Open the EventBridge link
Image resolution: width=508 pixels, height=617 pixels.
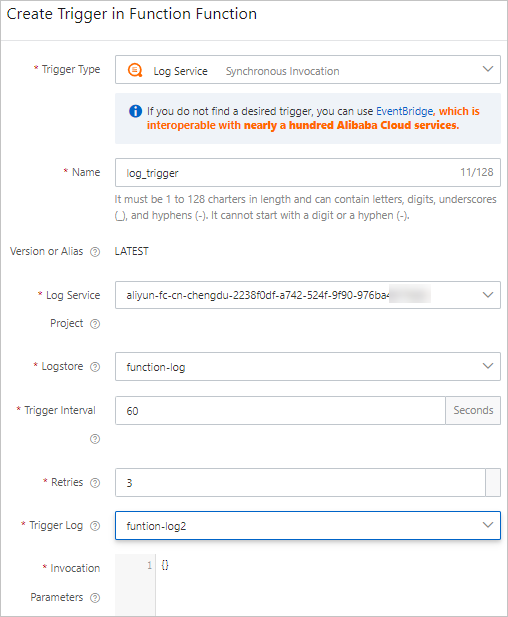(405, 111)
